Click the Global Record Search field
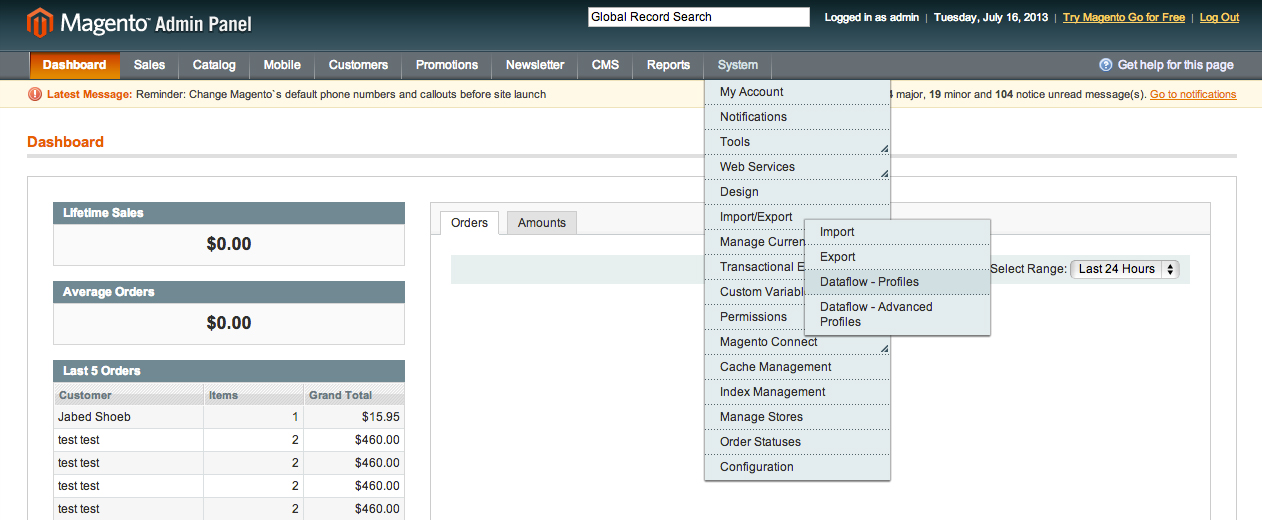Image resolution: width=1262 pixels, height=520 pixels. click(698, 17)
